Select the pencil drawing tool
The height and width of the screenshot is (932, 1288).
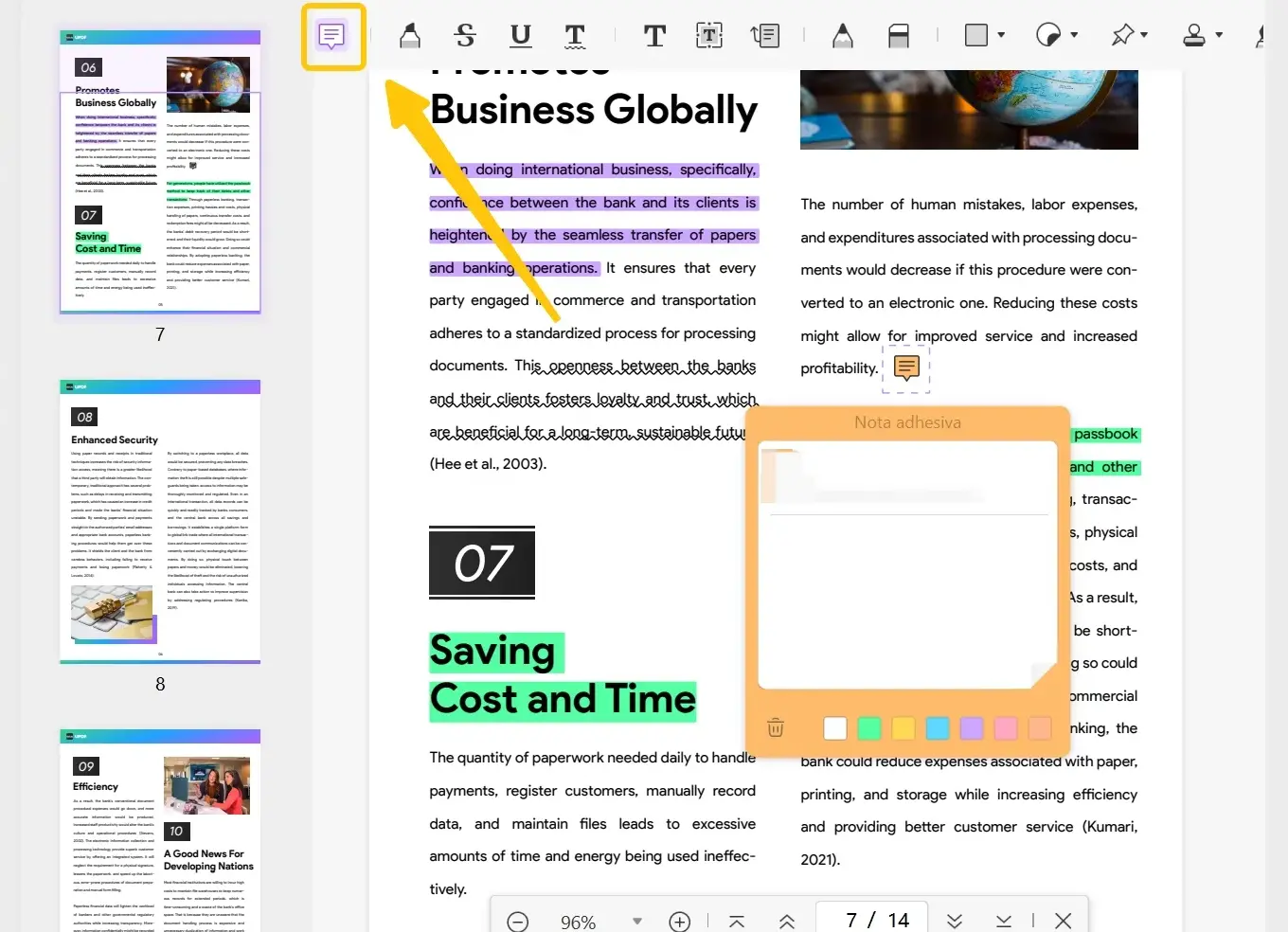(842, 36)
